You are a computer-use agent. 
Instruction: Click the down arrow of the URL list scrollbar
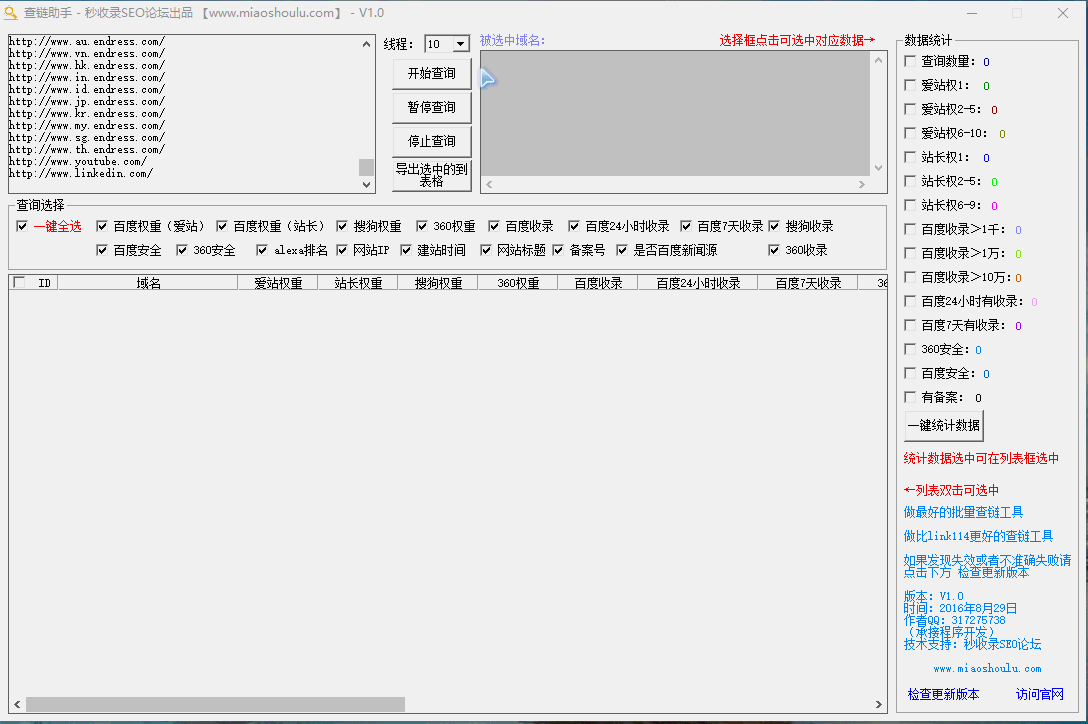pos(366,184)
